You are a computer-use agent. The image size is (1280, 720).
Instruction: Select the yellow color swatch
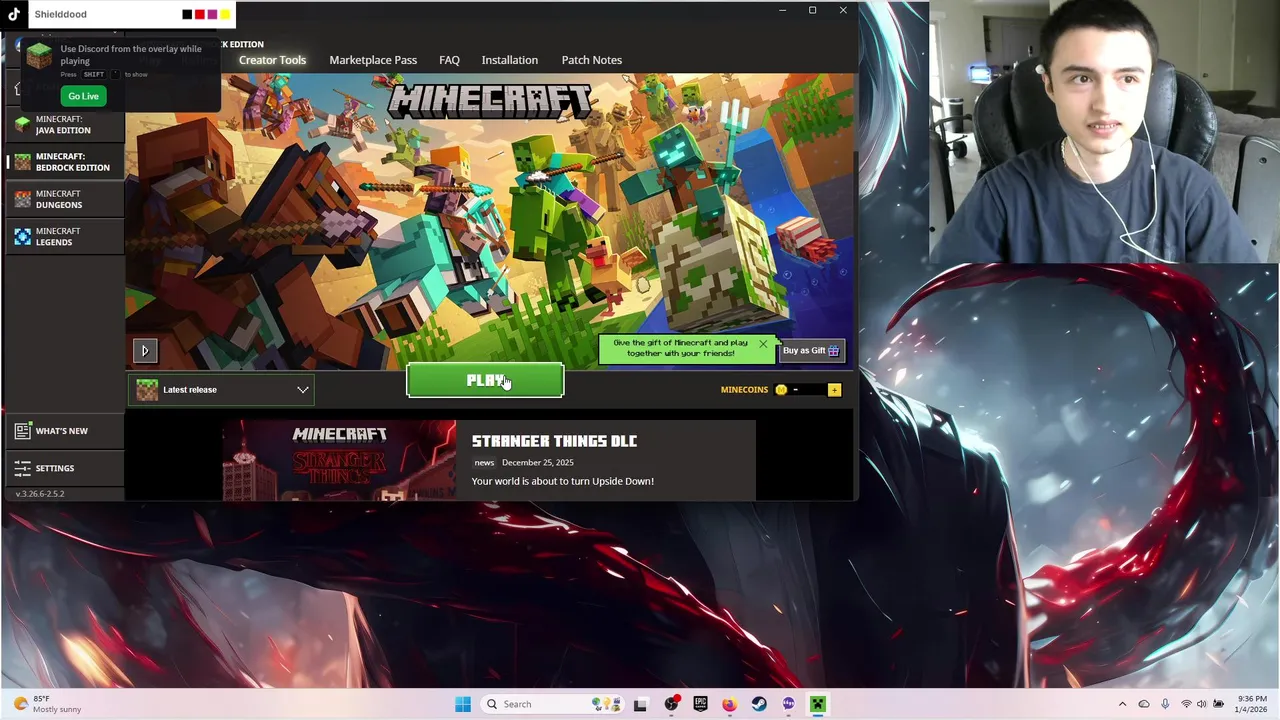[x=225, y=14]
